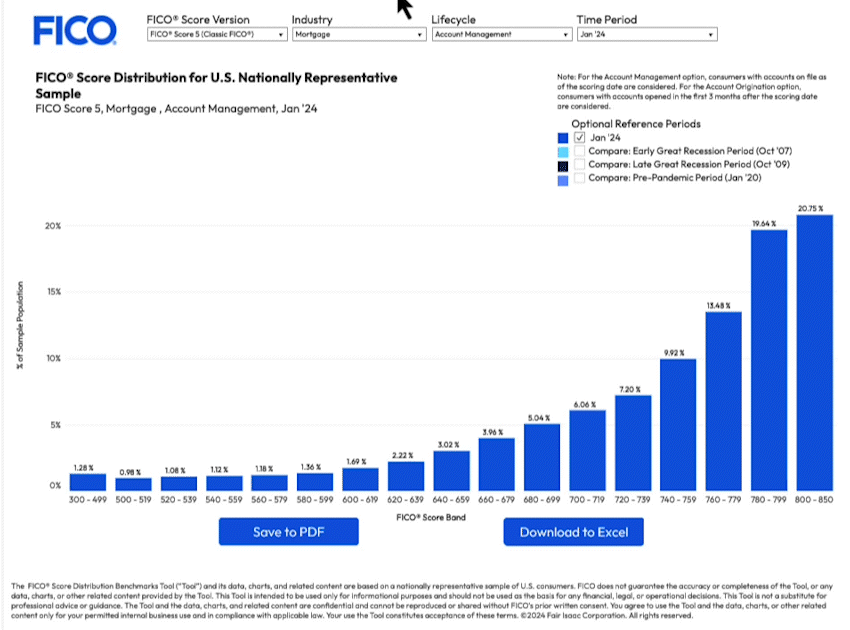Select the 640 - 659 bar at 3.02%
Screen dimensions: 850x630
(451, 471)
